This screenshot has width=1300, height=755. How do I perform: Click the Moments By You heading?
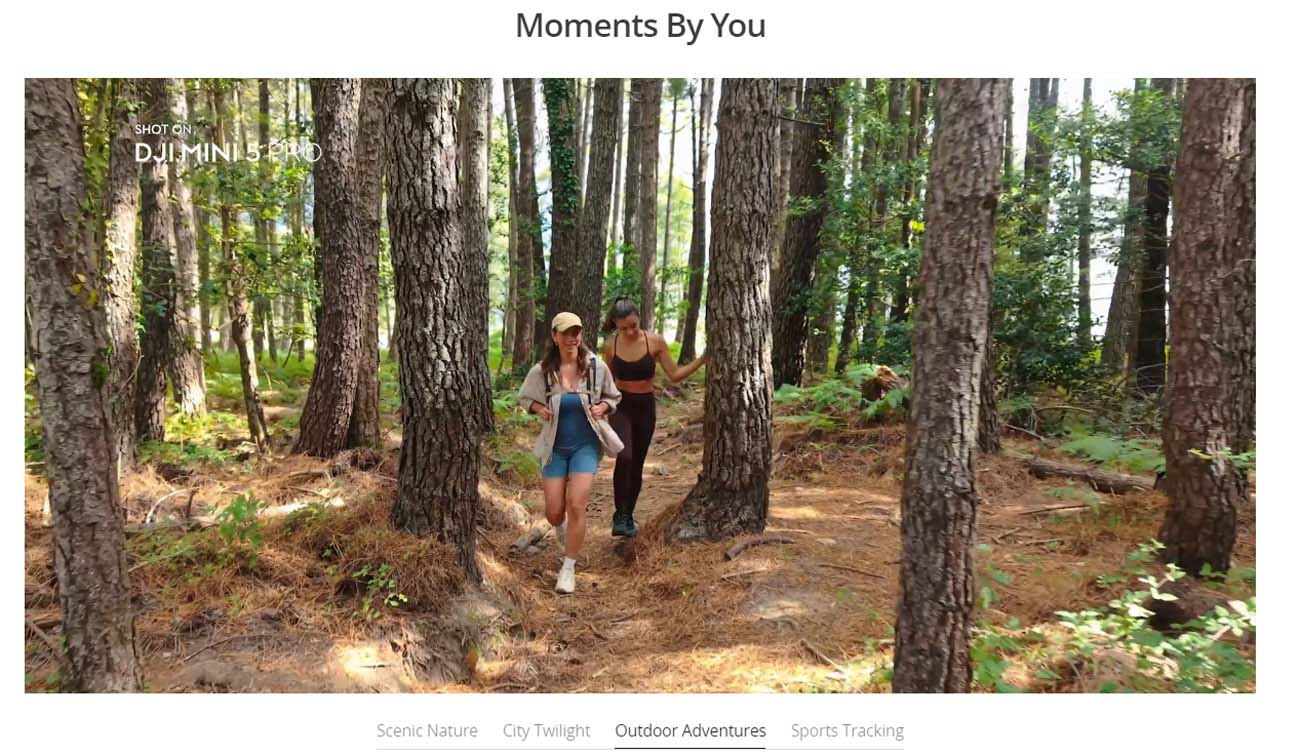[x=640, y=25]
